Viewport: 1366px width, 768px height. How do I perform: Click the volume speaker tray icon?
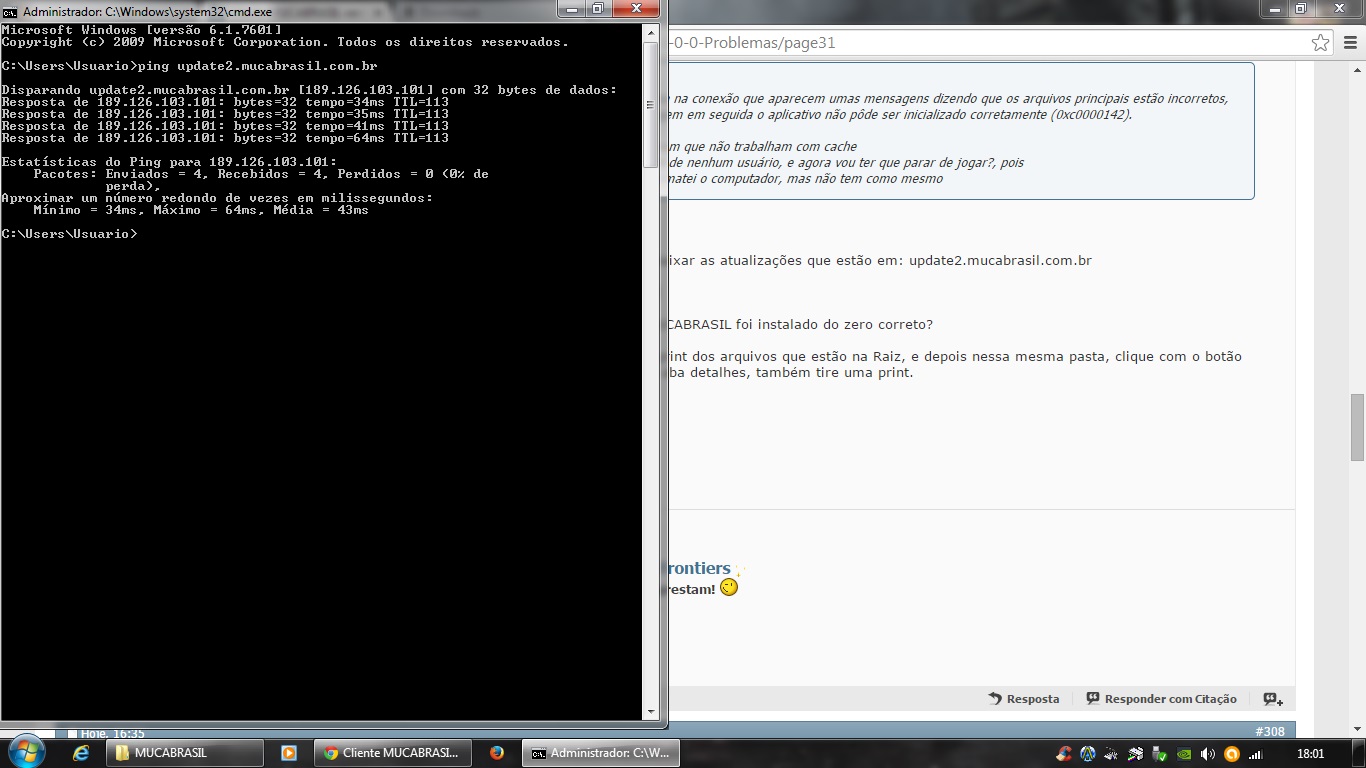click(x=1208, y=754)
